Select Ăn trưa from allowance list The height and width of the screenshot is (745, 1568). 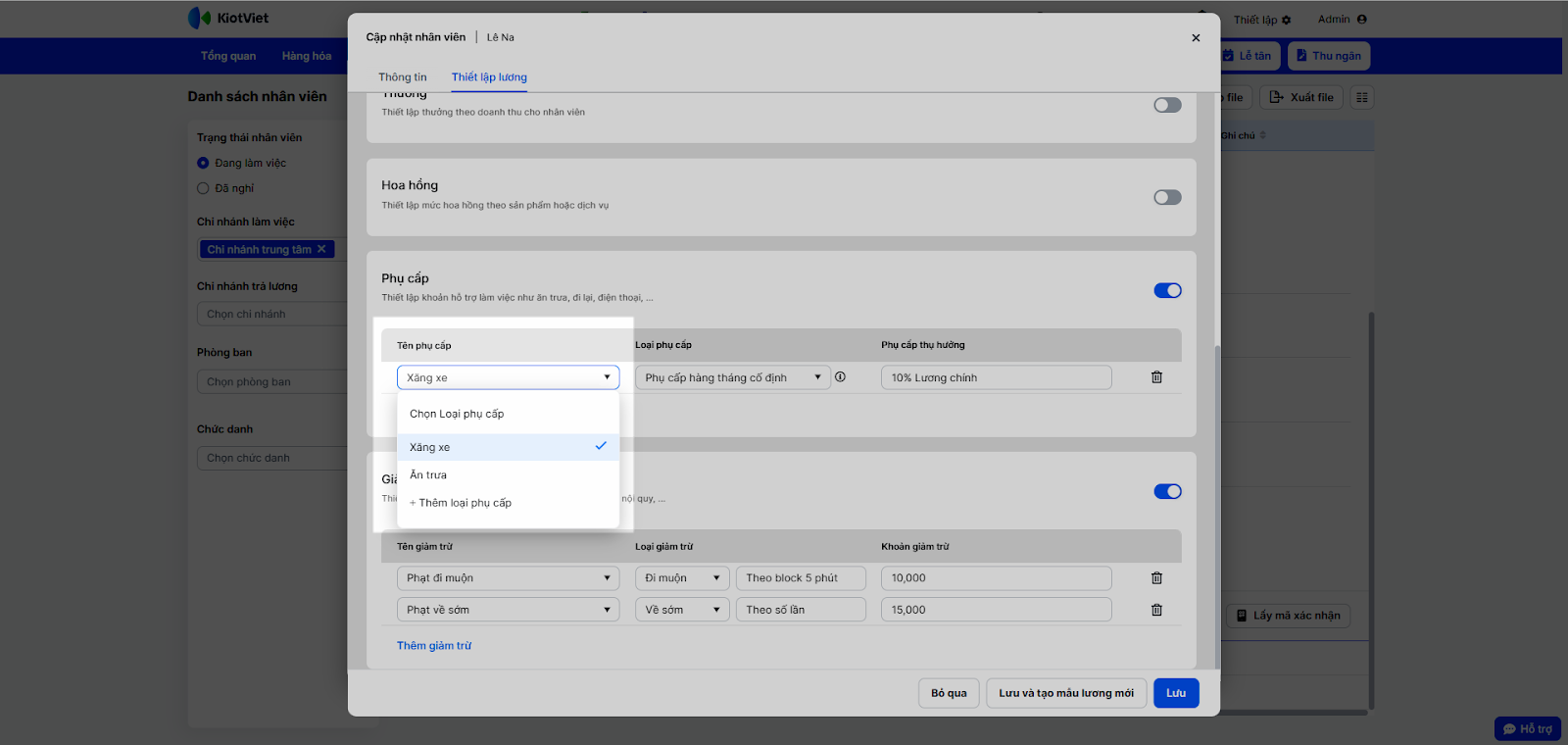point(428,475)
